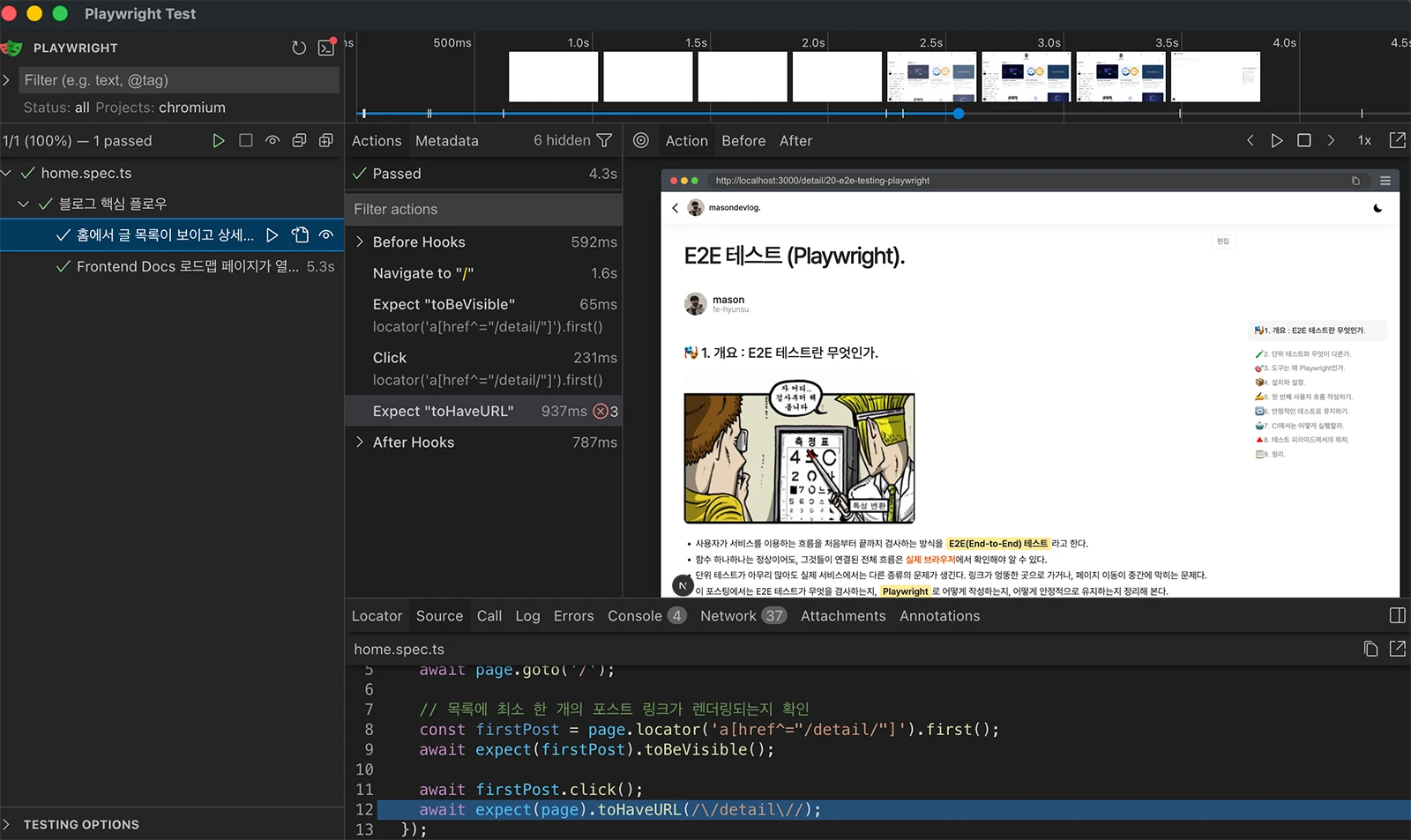
Task: Select the Expect "toHaveURL" action
Action: [x=483, y=412]
